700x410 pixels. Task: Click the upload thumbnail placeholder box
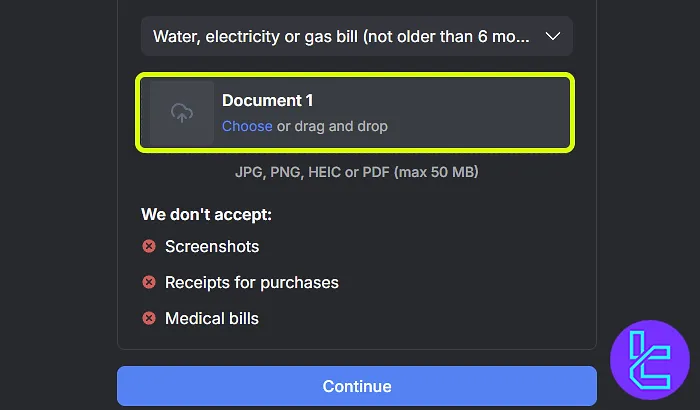coord(182,113)
